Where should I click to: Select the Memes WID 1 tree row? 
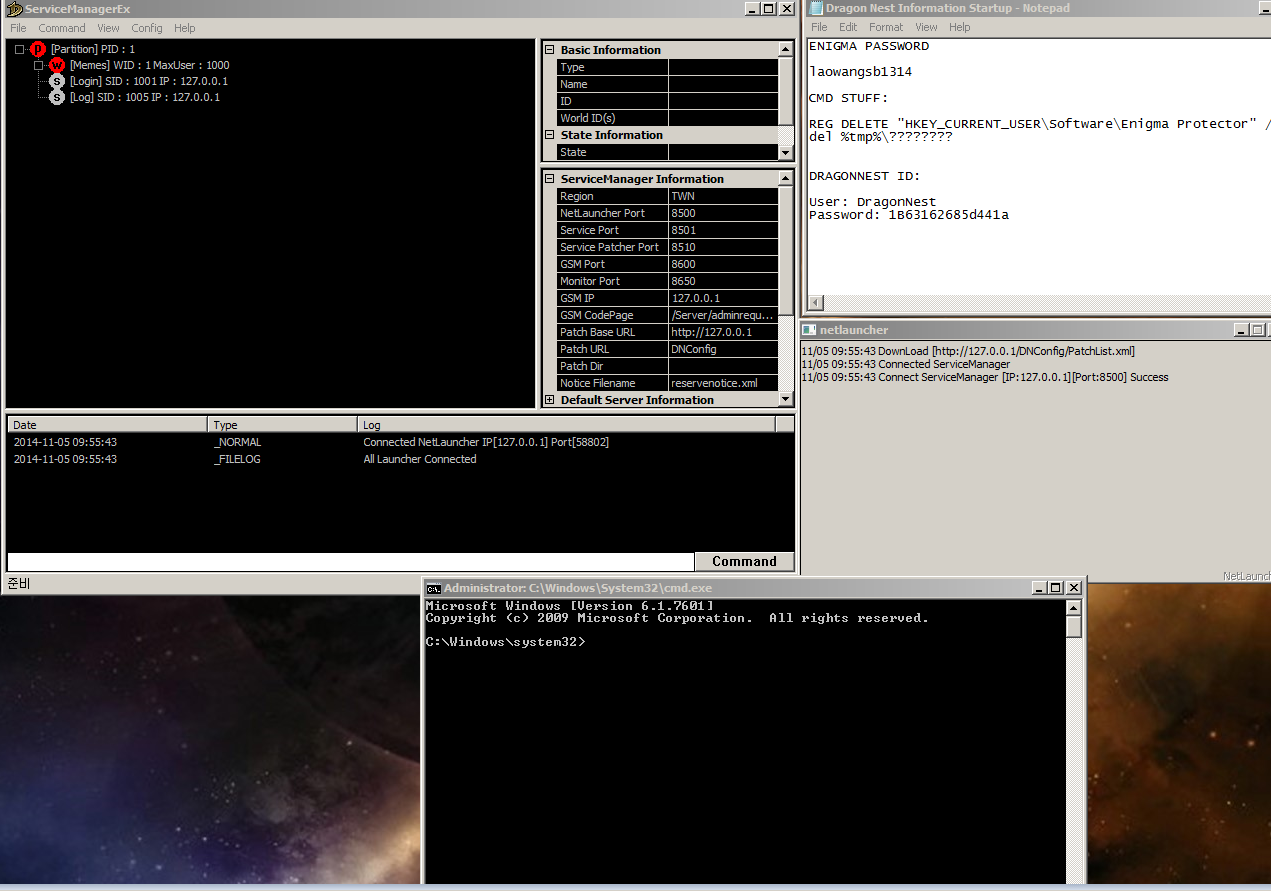tap(149, 65)
